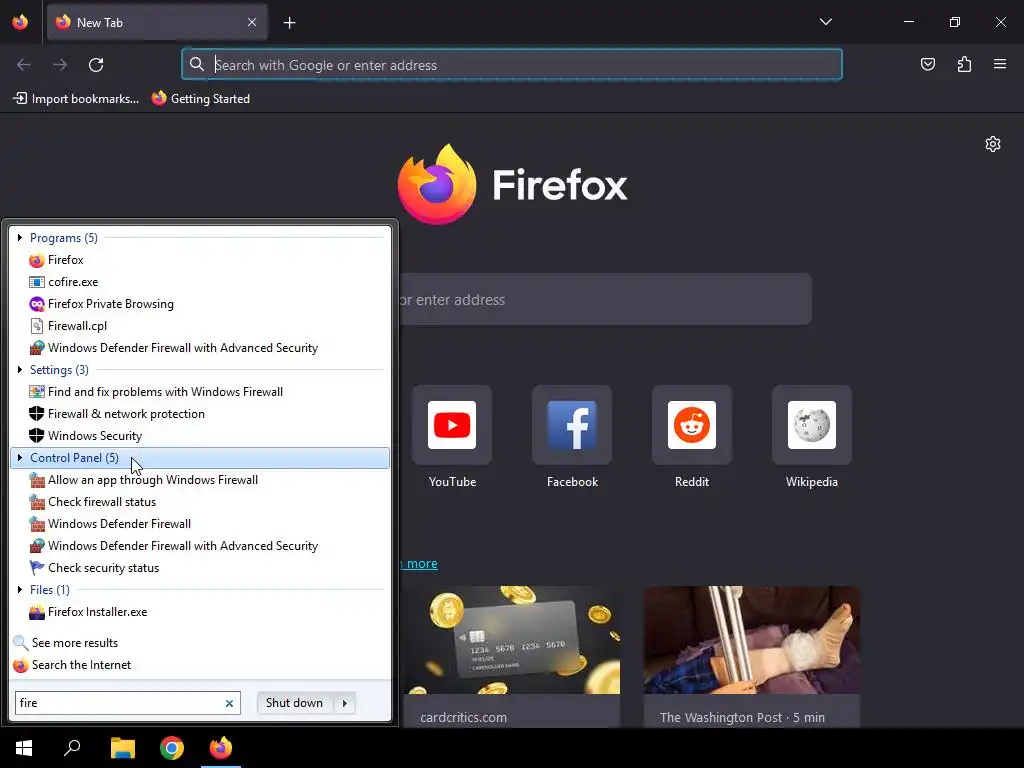Click the Firefox taskbar icon

pyautogui.click(x=221, y=748)
